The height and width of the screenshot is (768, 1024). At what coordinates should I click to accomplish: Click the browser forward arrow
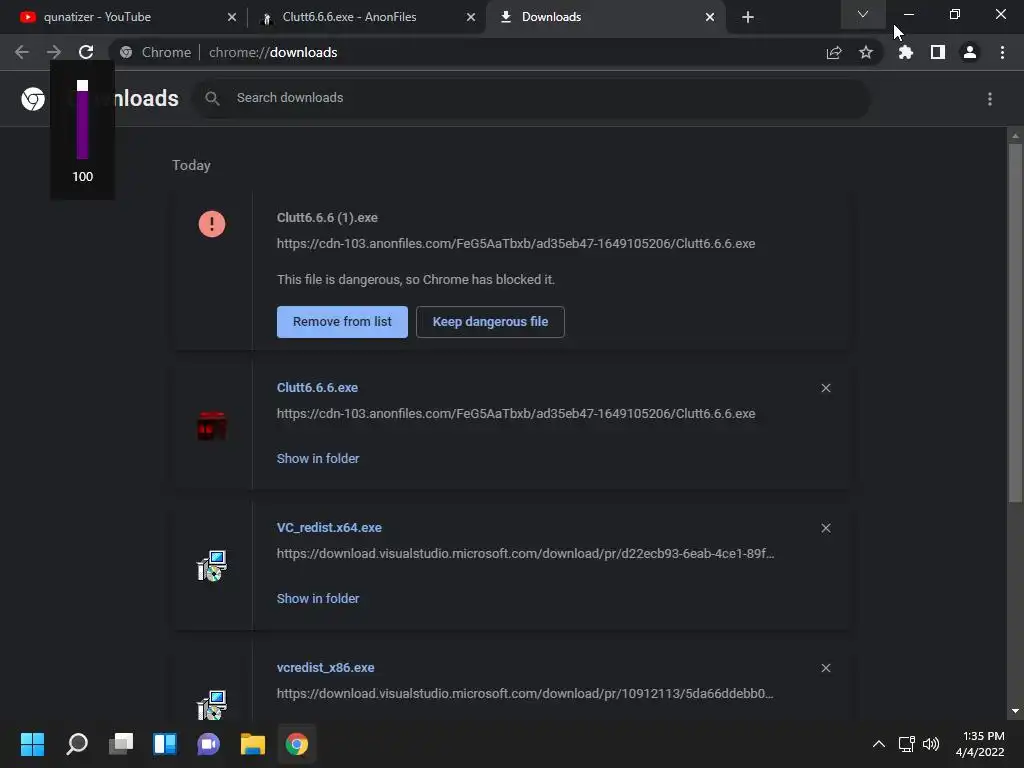coord(54,52)
